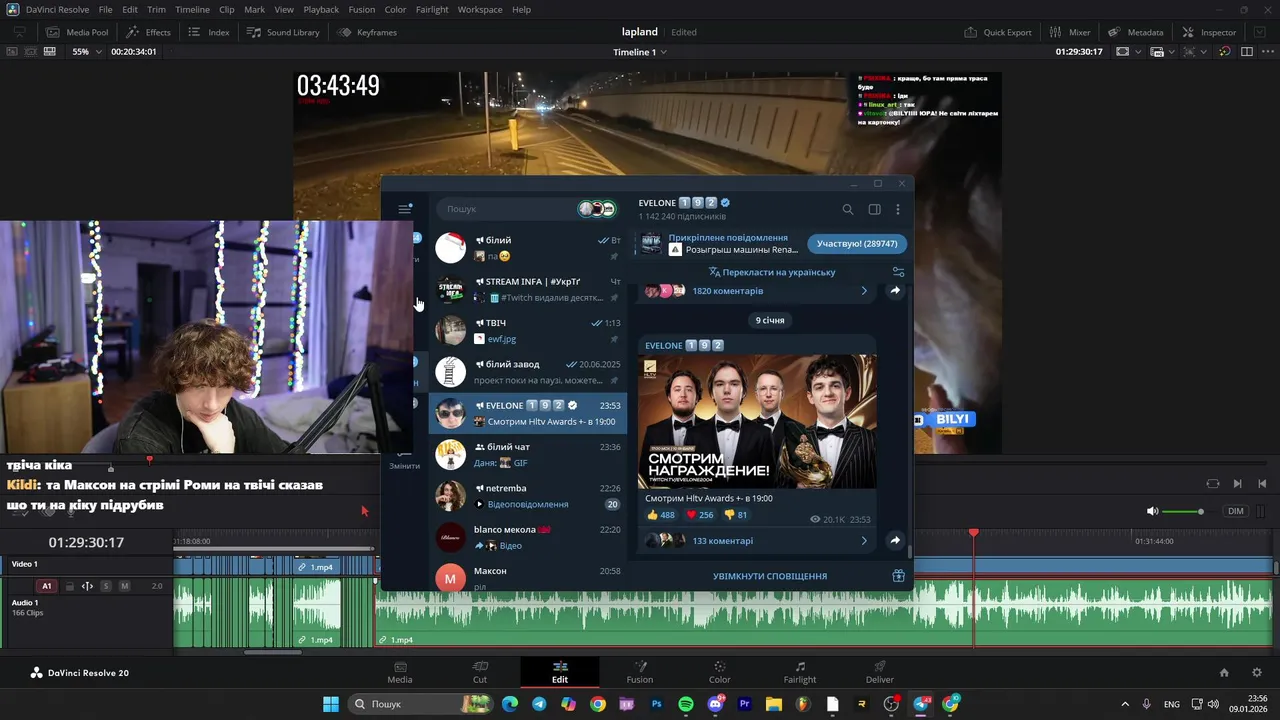Open the Metadata panel

(1136, 32)
